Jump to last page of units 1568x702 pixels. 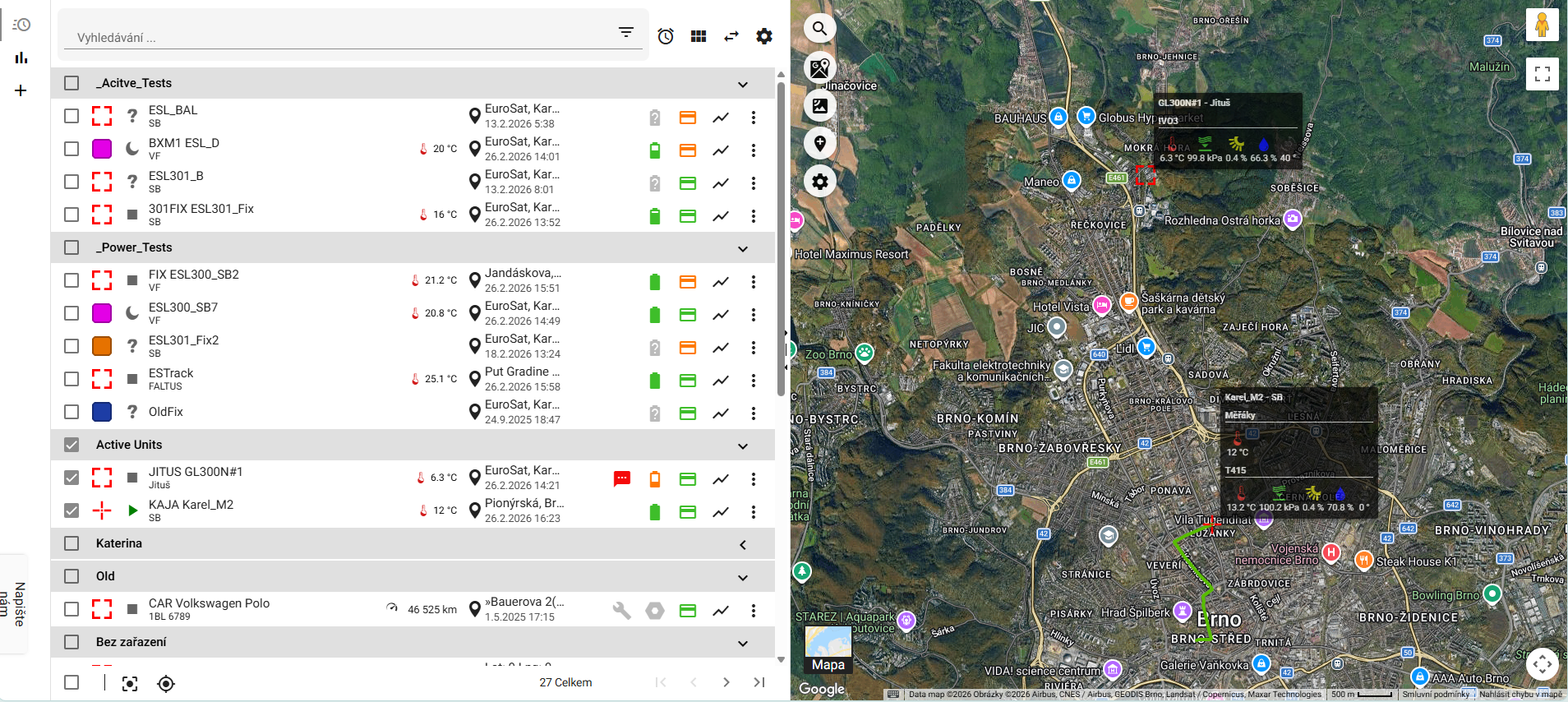tap(759, 682)
